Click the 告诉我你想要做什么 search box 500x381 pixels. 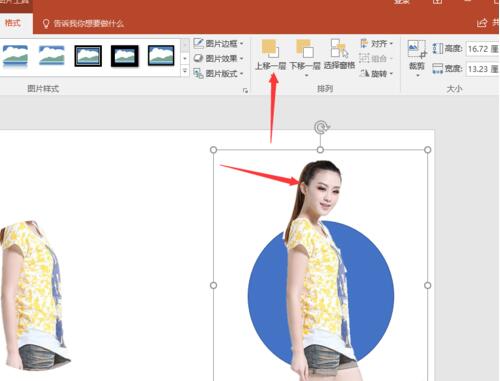click(89, 24)
